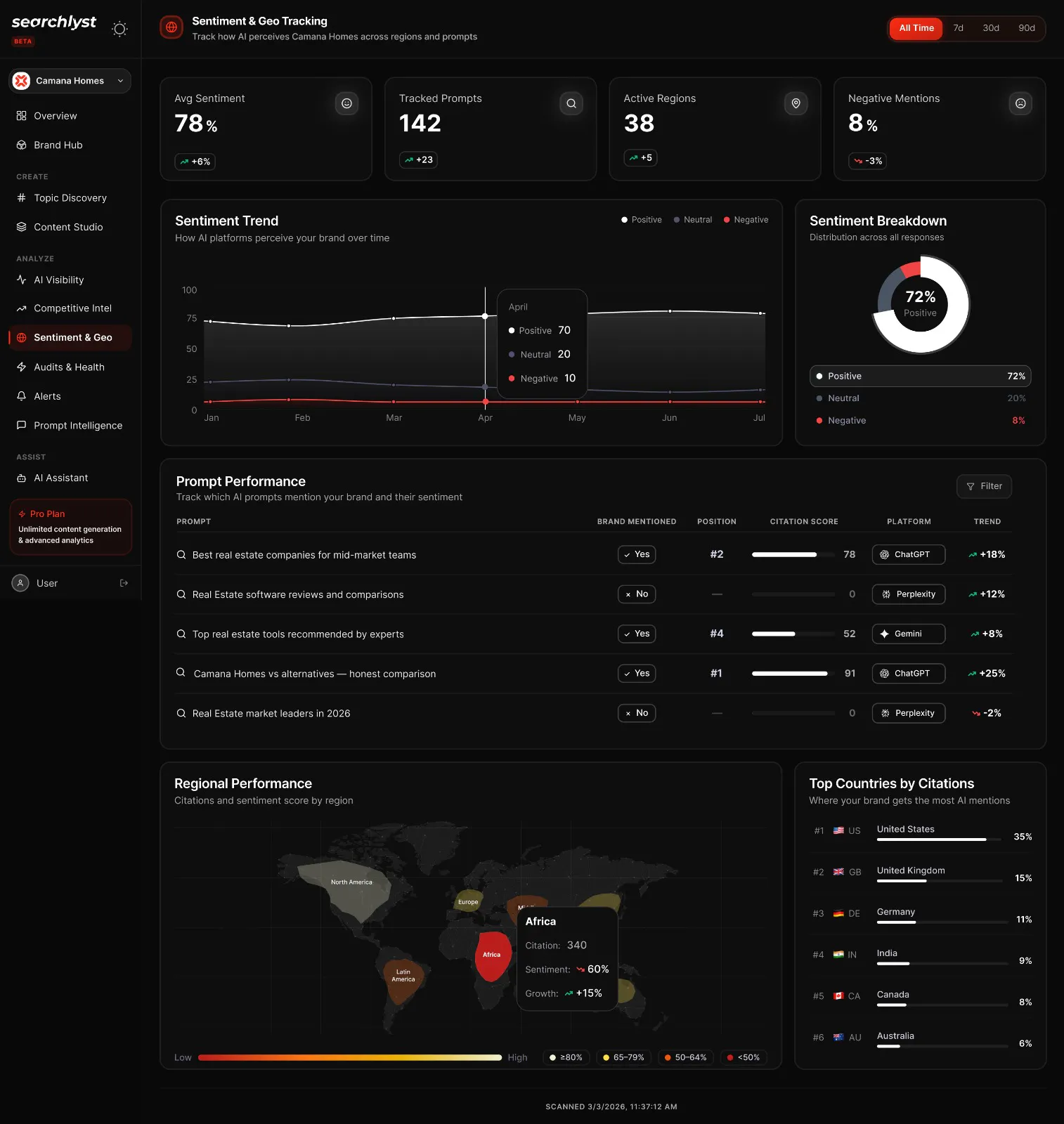The width and height of the screenshot is (1064, 1124).
Task: Select Europe on the world map
Action: pyautogui.click(x=467, y=901)
